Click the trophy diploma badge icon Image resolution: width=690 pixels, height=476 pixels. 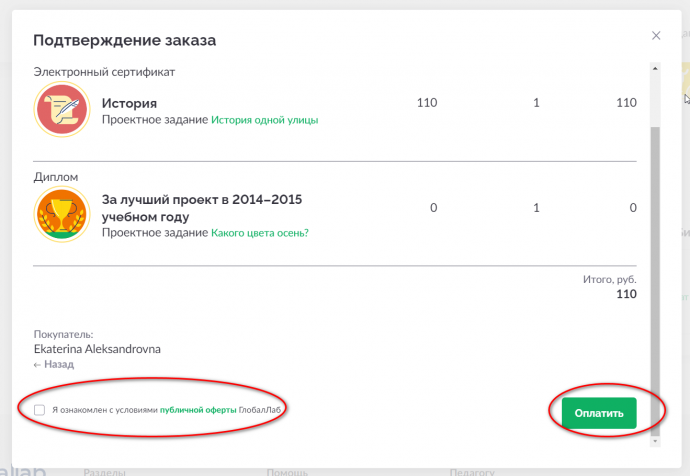[62, 214]
